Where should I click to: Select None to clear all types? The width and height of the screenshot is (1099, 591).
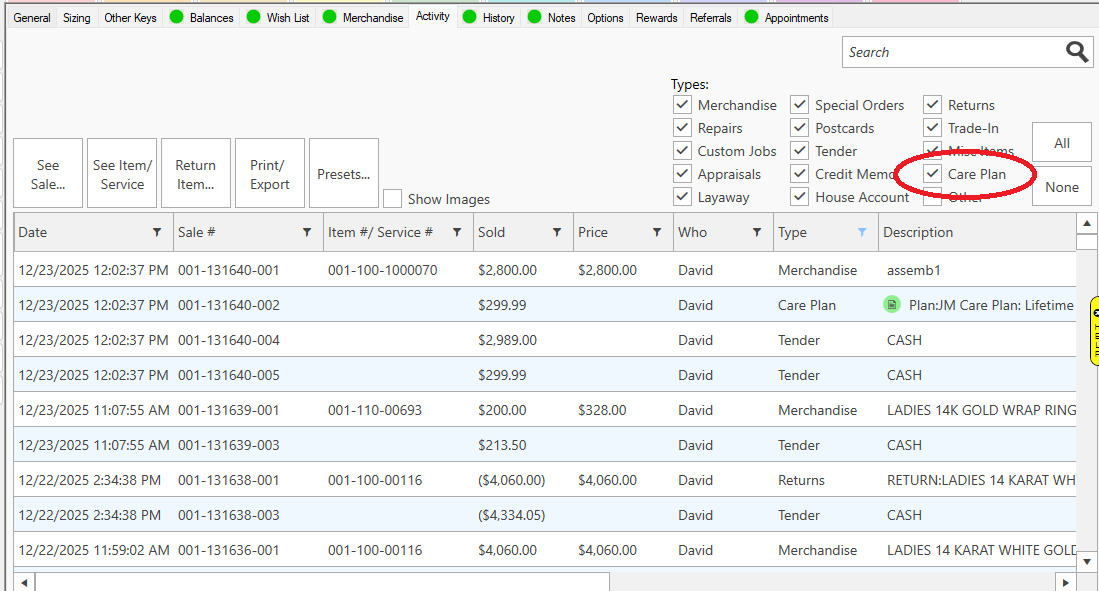point(1061,187)
